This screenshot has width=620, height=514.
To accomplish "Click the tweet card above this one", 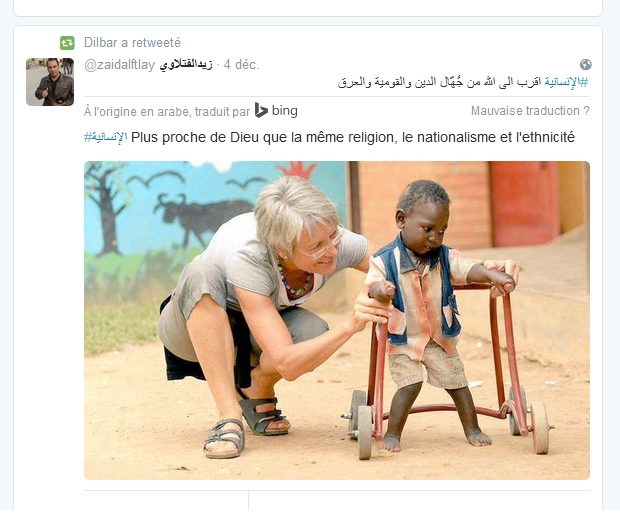I will coord(308,8).
